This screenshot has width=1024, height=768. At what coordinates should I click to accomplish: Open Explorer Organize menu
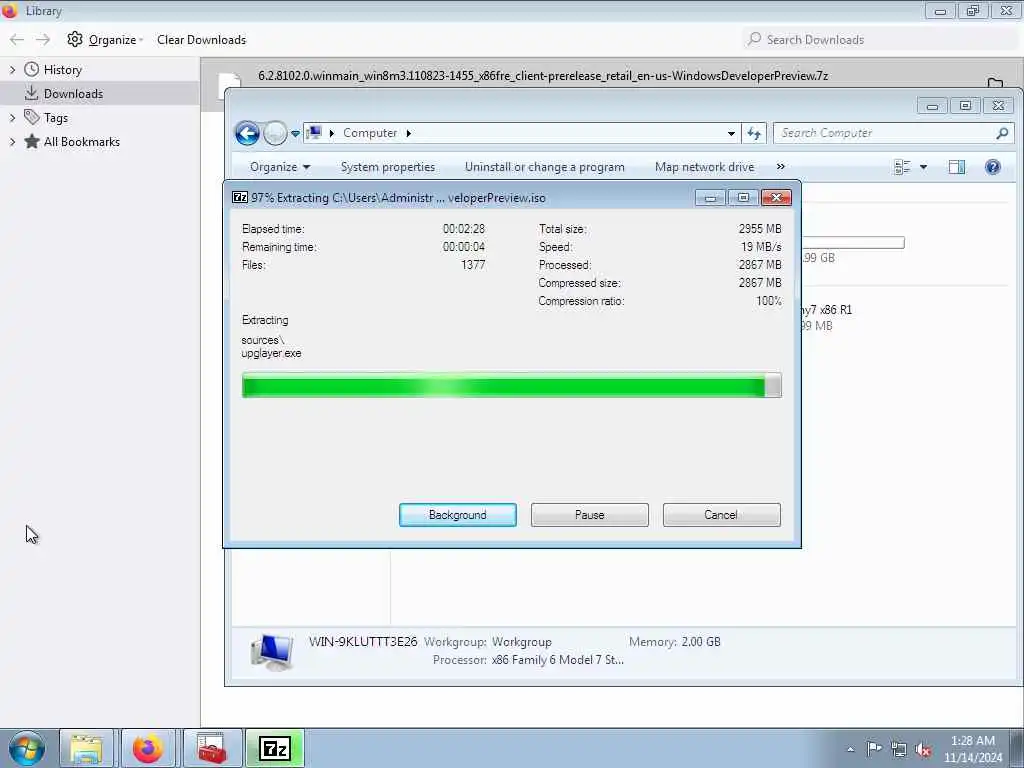tap(280, 167)
